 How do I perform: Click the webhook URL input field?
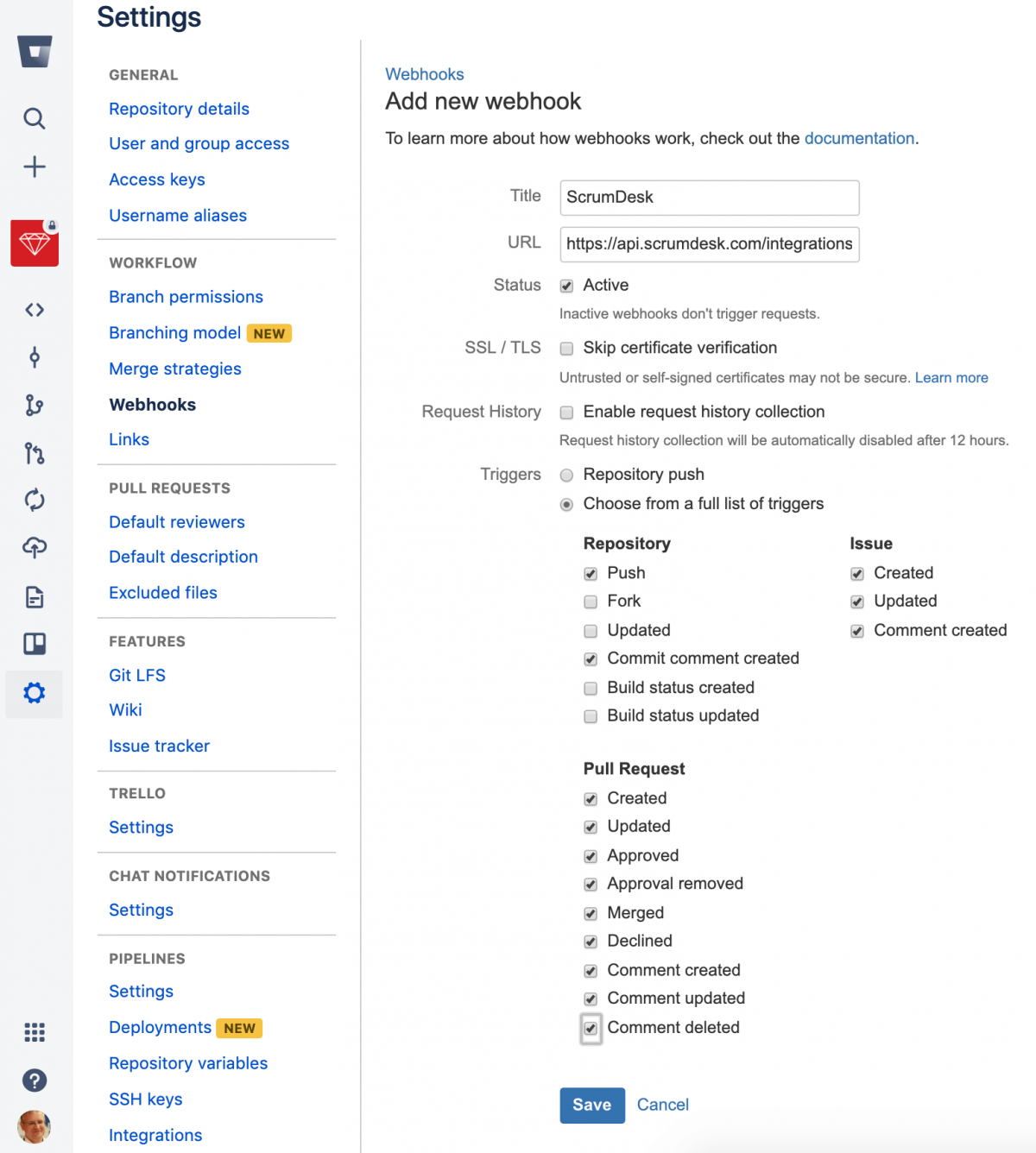click(708, 244)
